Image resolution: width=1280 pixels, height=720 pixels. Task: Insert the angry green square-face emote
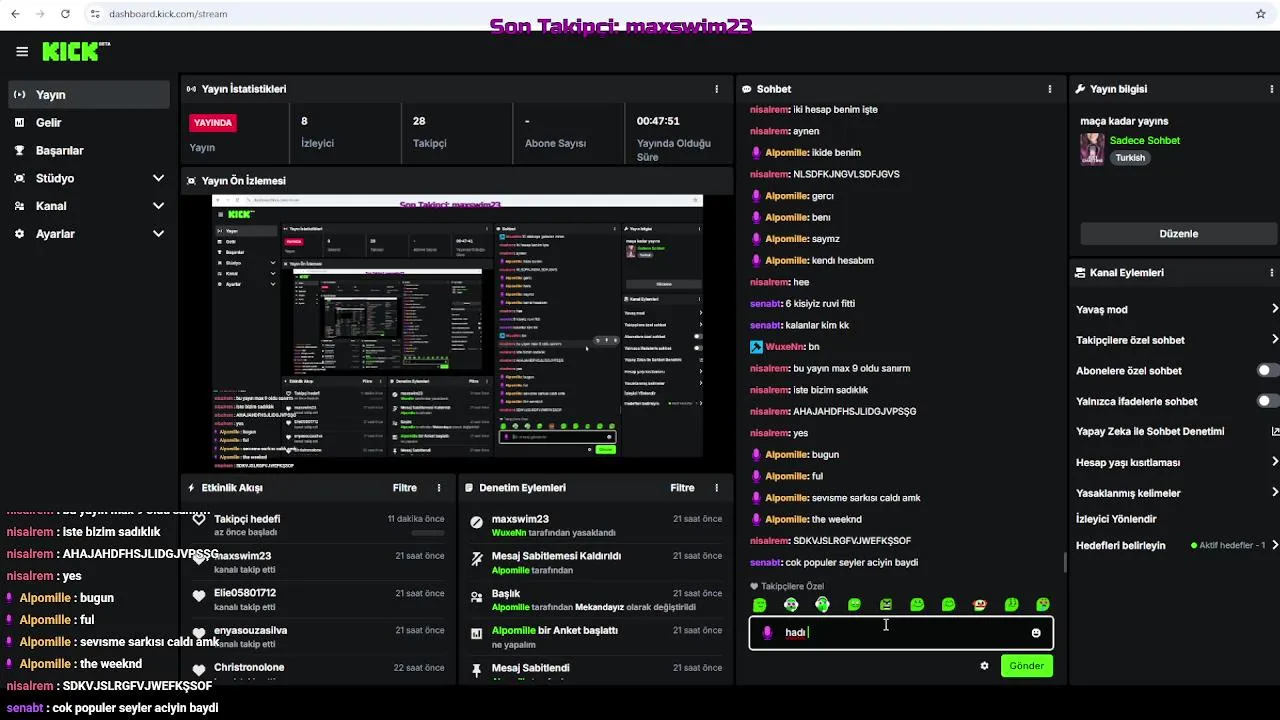(x=885, y=605)
